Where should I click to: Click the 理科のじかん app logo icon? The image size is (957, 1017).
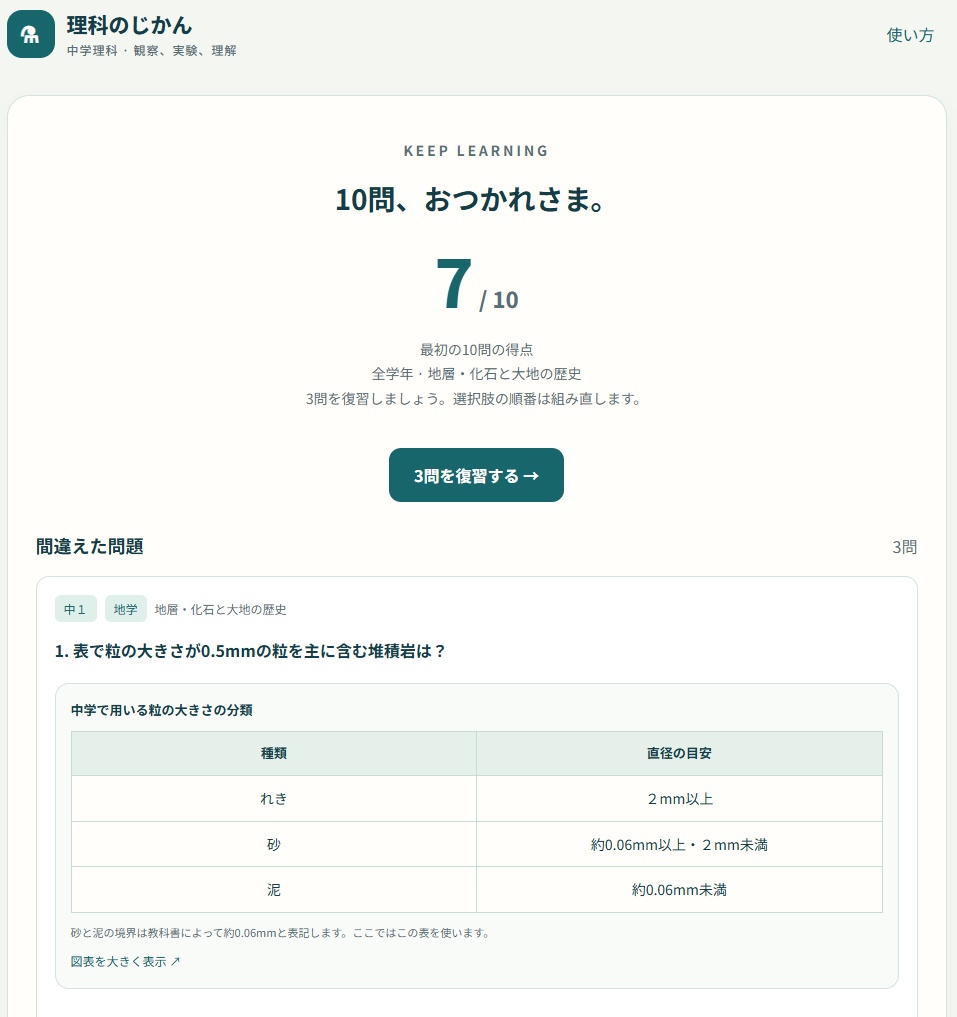30,34
